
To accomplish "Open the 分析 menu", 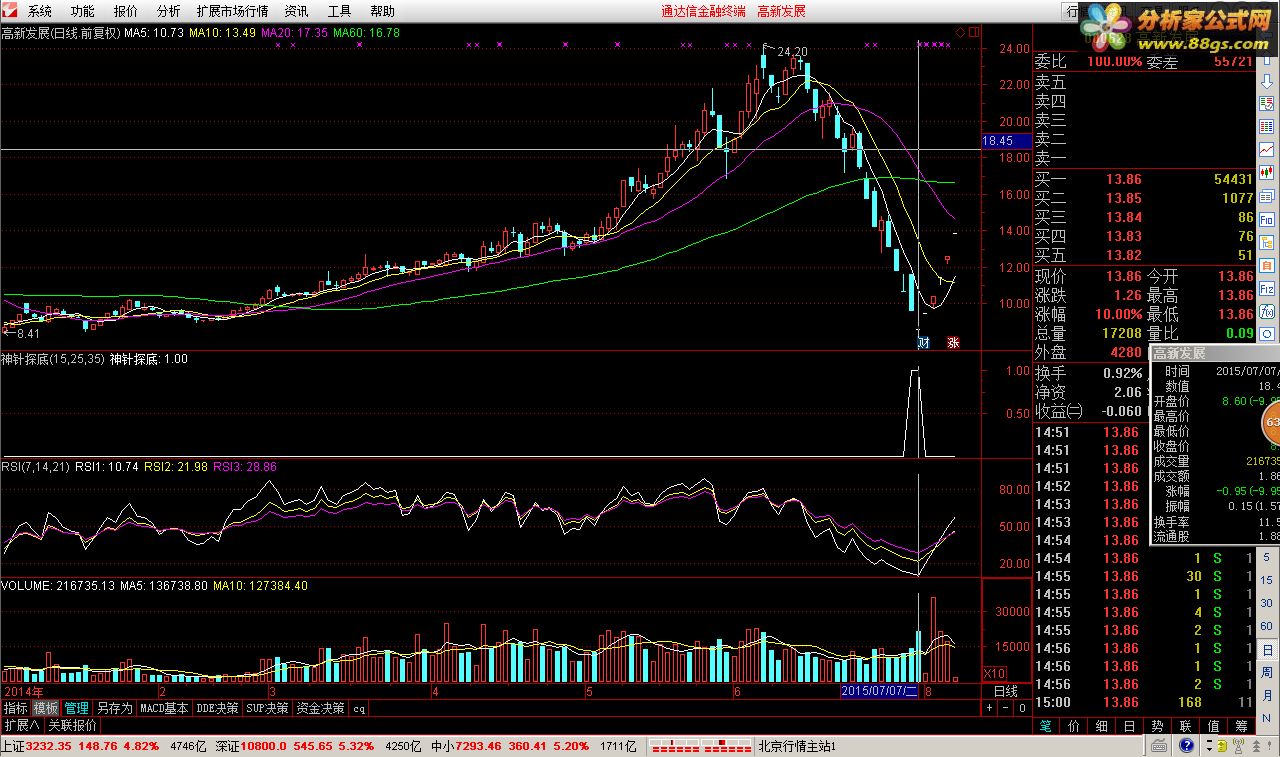I will 169,11.
